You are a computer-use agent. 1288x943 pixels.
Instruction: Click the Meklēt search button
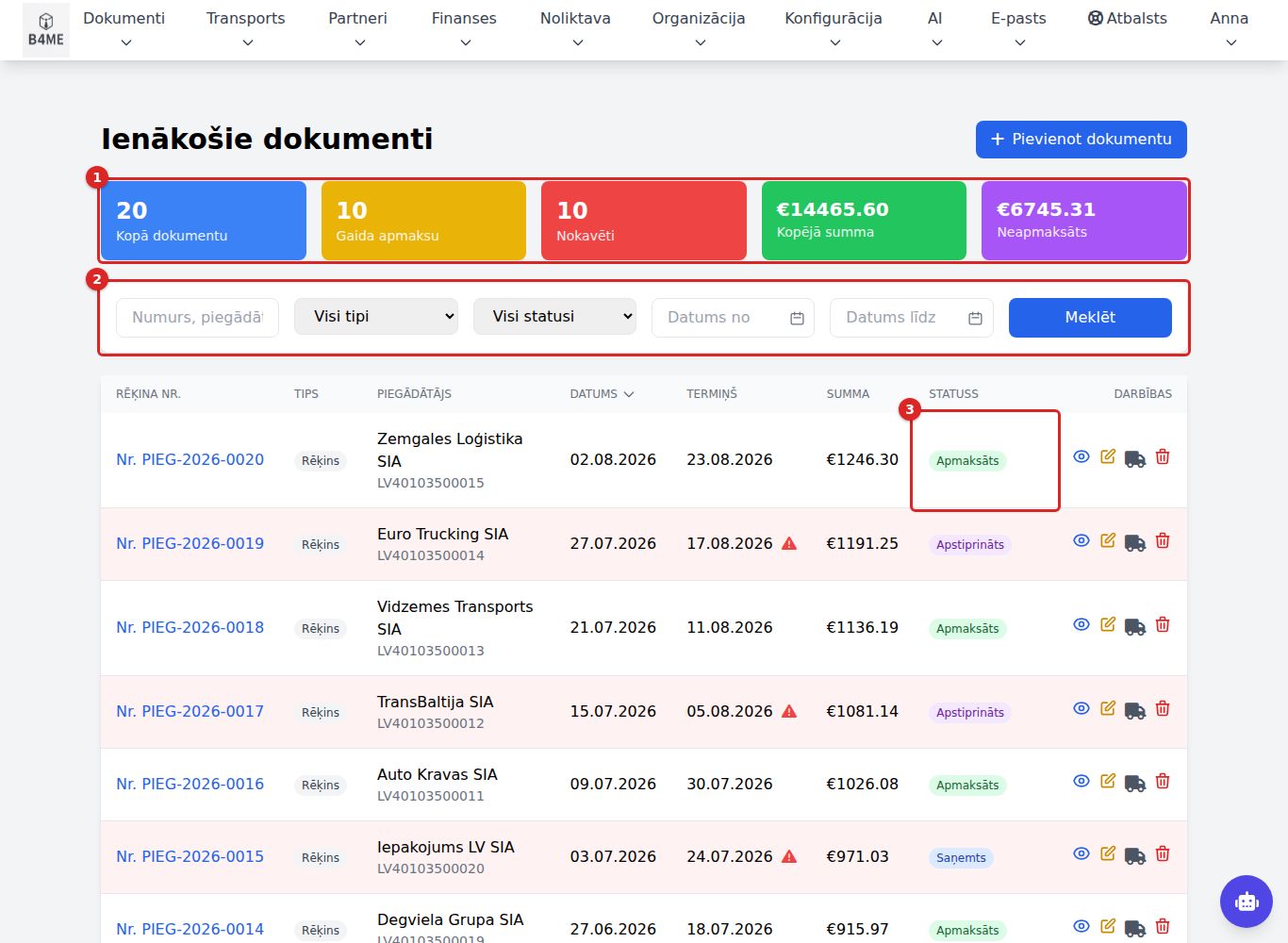coord(1090,318)
